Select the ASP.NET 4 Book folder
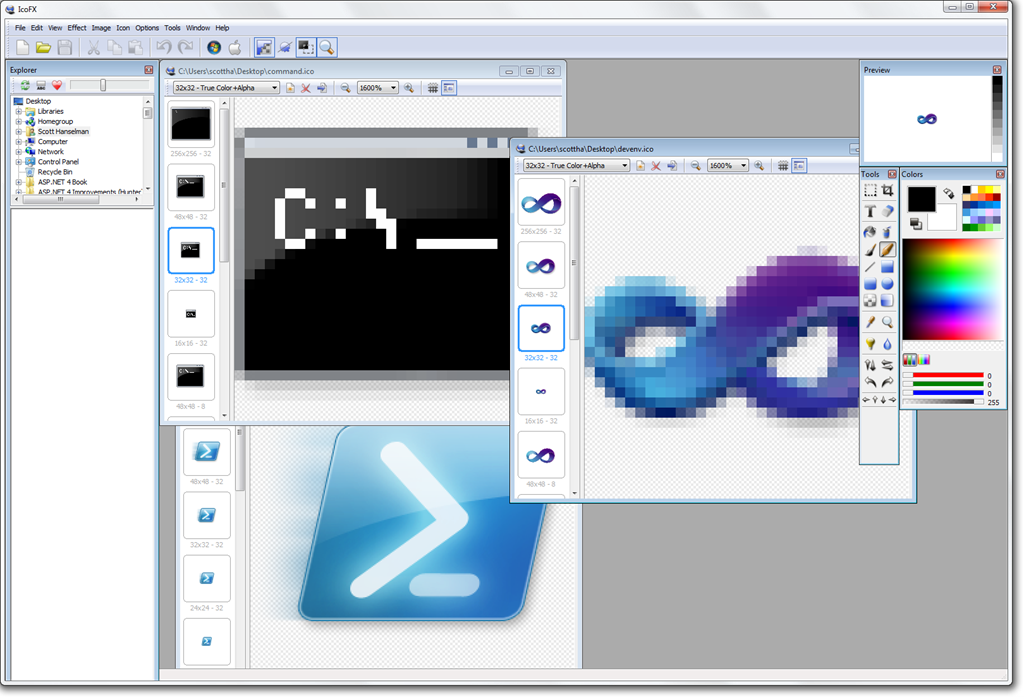The image size is (1024, 697). tap(63, 182)
